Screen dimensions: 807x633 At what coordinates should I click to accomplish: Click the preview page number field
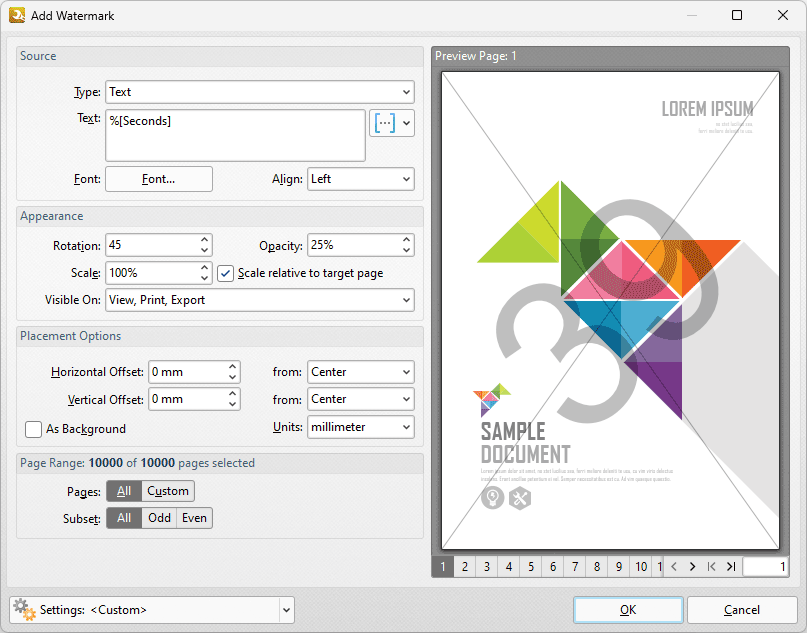point(766,567)
